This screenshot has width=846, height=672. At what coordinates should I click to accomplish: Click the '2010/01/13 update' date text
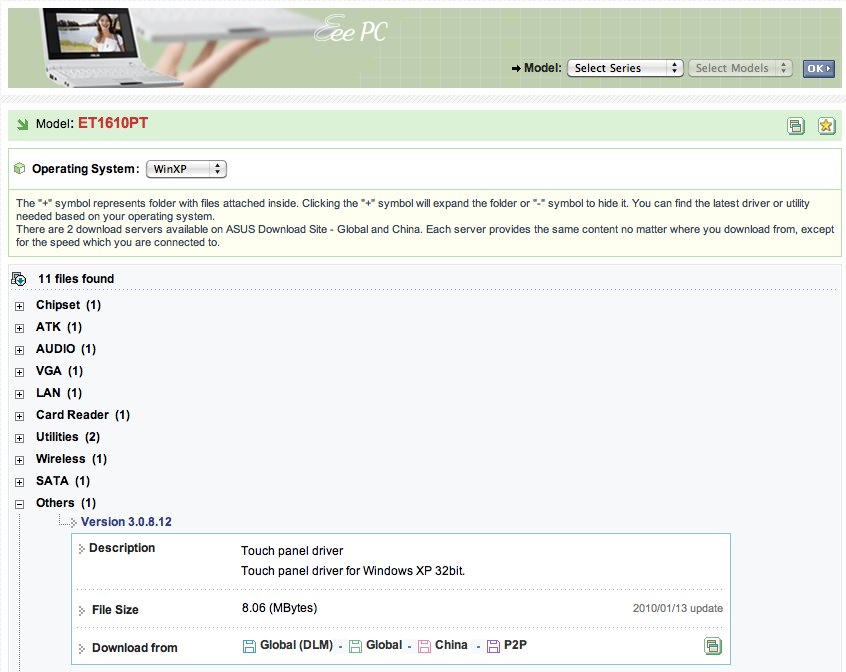tap(678, 608)
